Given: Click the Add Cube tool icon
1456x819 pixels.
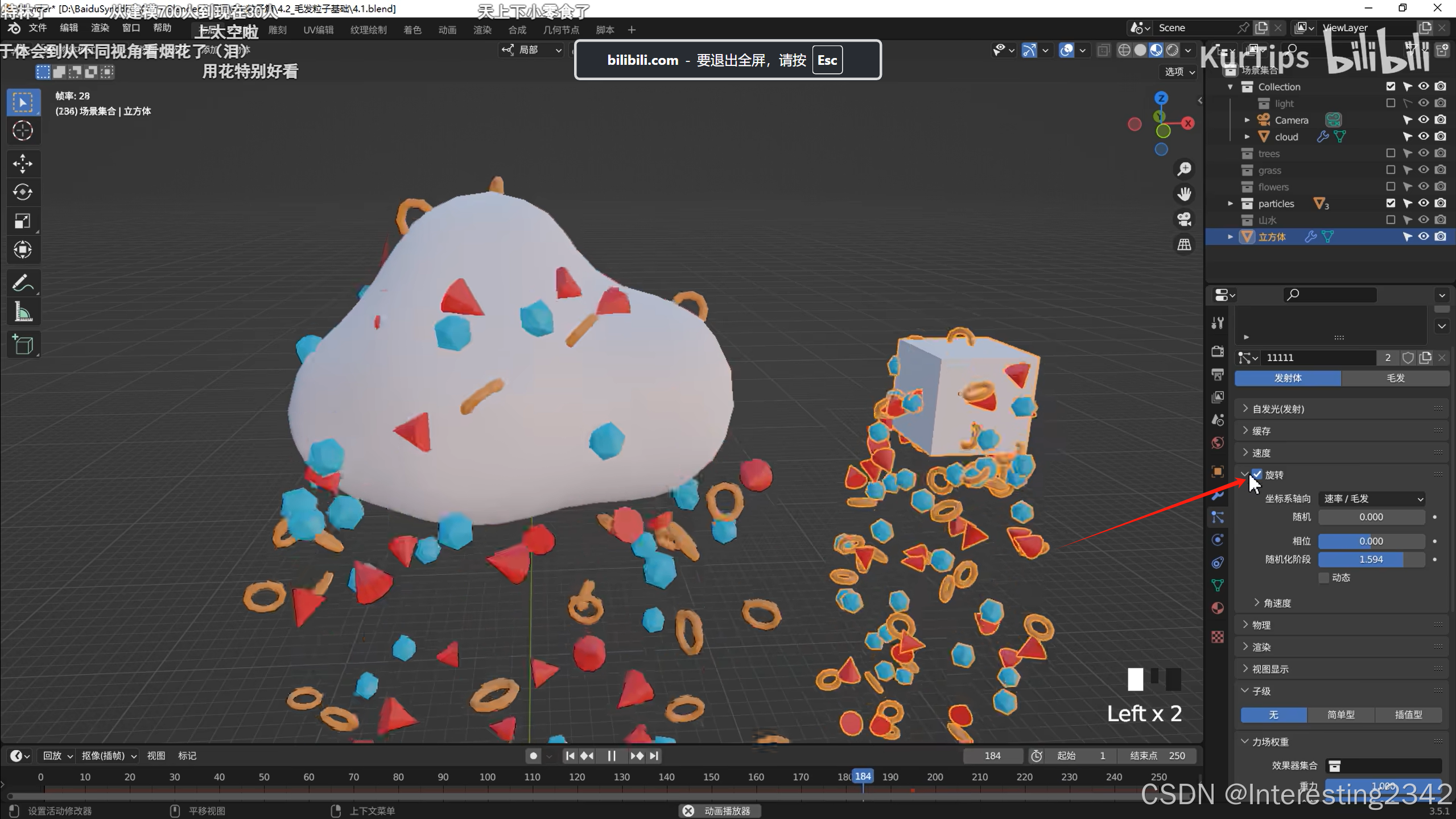Looking at the screenshot, I should (23, 345).
